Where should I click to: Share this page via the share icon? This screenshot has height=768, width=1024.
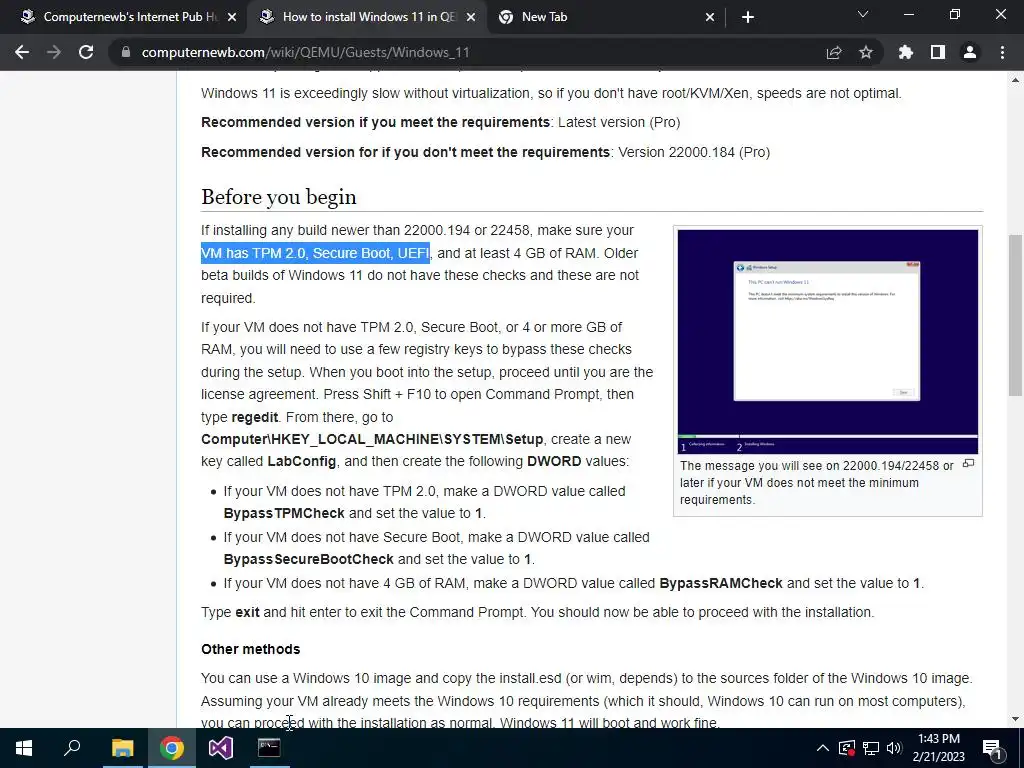pos(834,52)
